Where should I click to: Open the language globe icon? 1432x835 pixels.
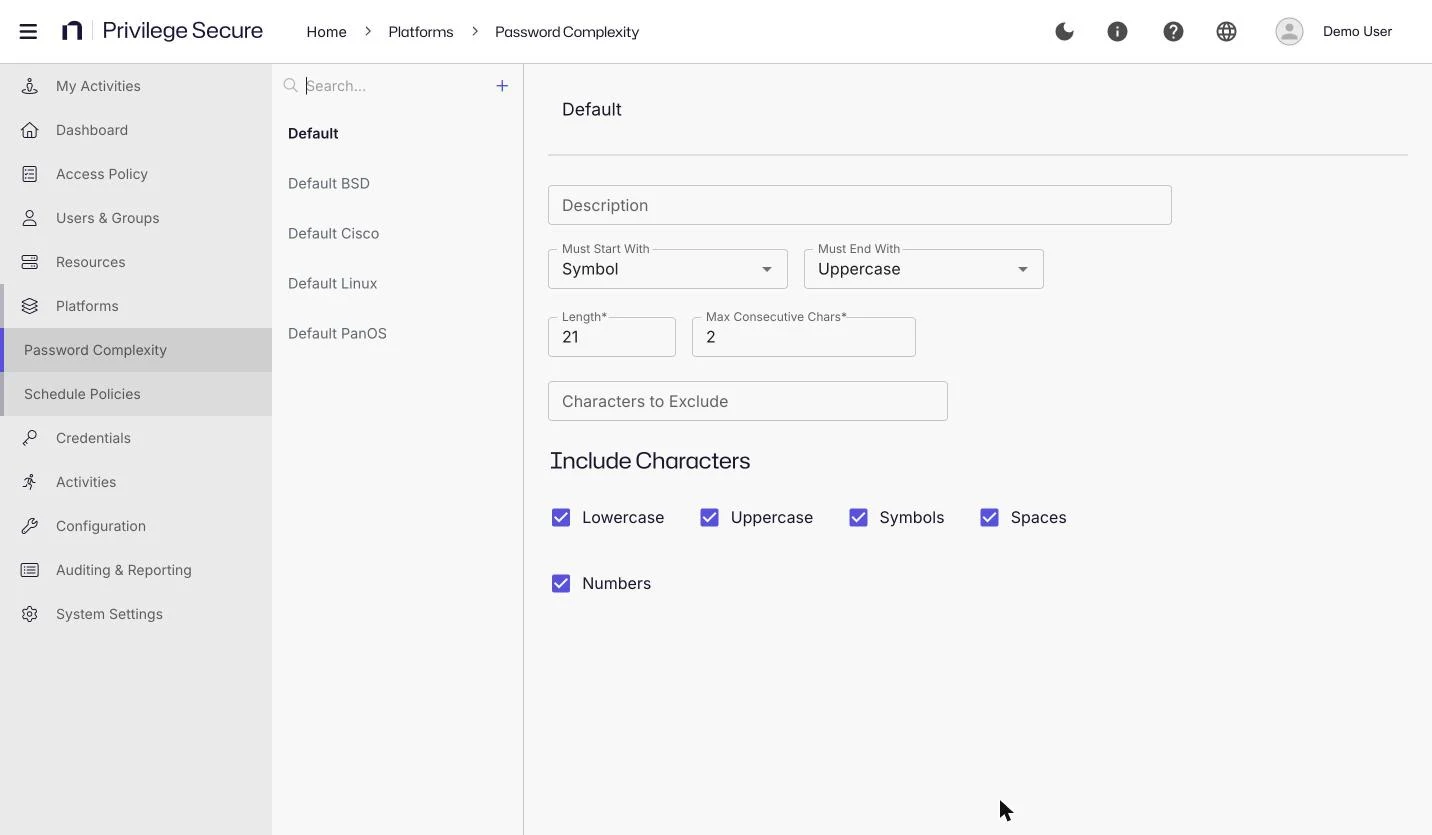[x=1226, y=31]
